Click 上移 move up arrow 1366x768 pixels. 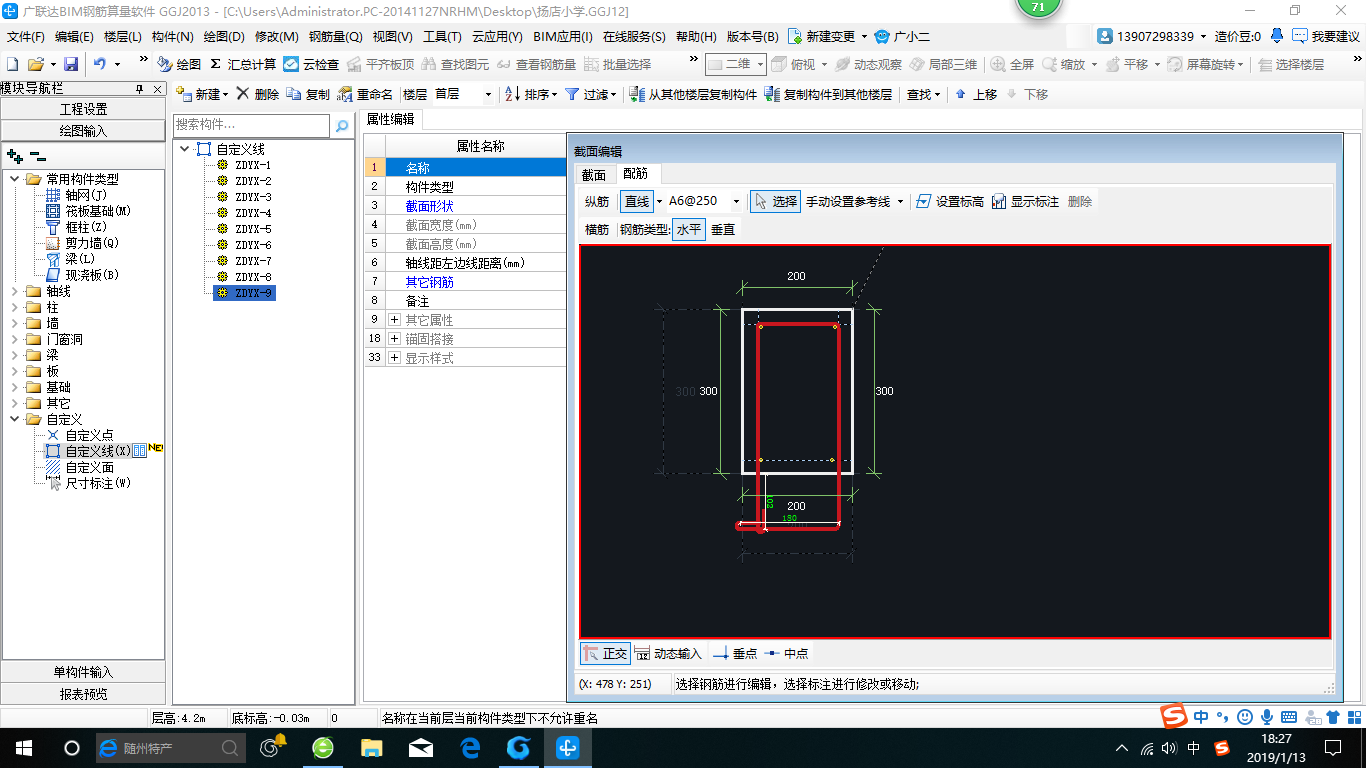point(976,94)
